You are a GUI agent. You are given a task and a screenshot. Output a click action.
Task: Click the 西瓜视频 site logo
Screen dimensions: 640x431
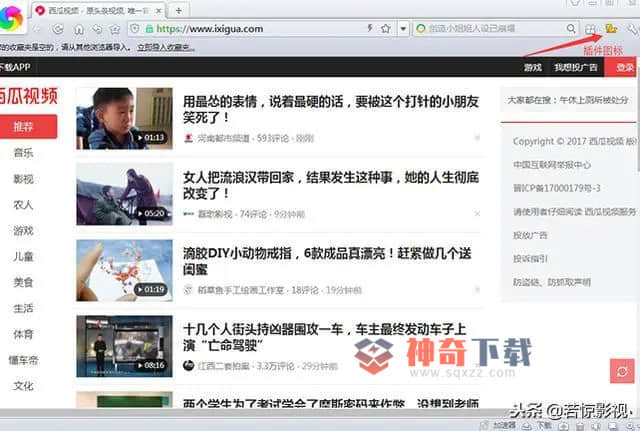click(28, 96)
